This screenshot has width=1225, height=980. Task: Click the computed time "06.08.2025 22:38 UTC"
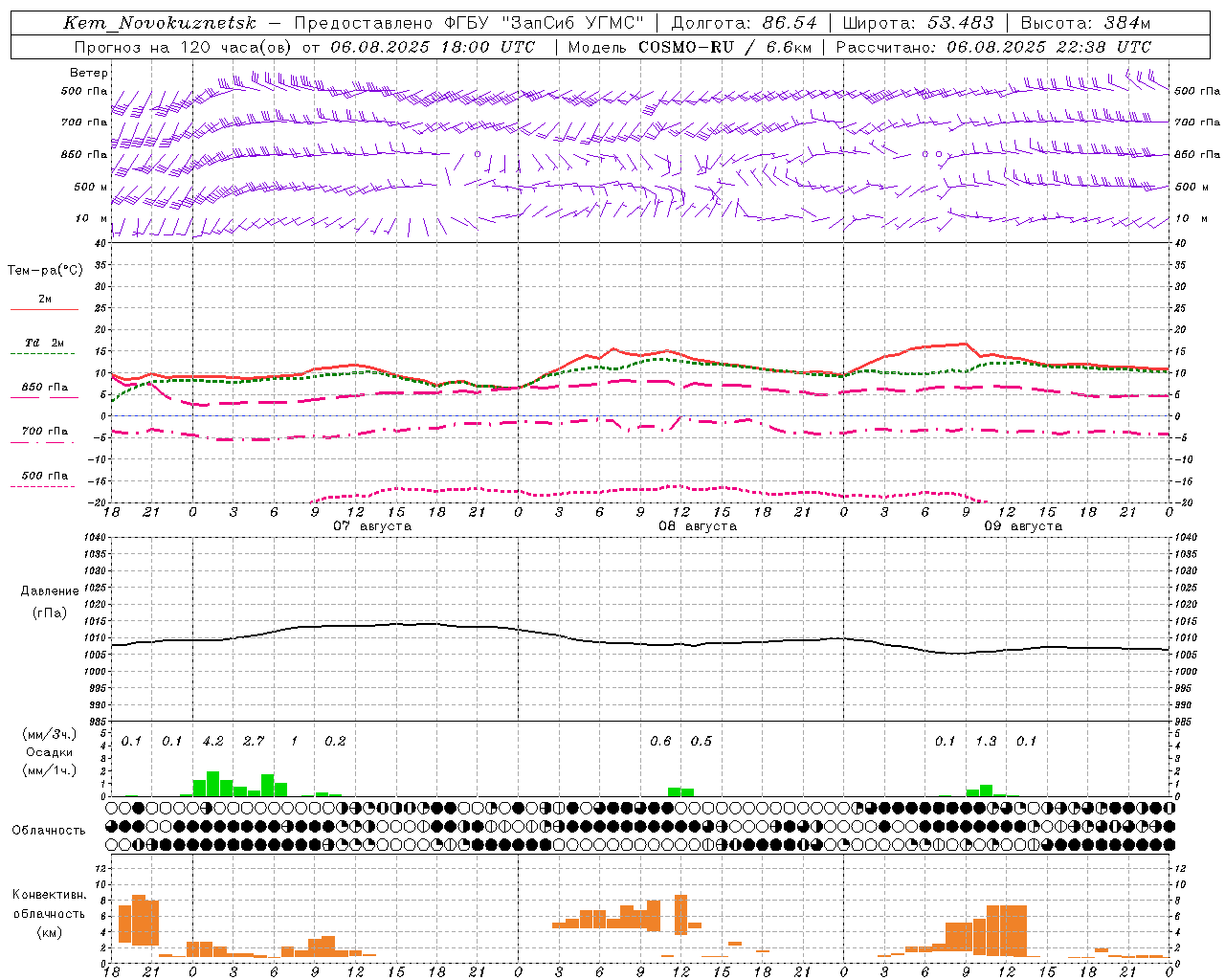(1049, 47)
